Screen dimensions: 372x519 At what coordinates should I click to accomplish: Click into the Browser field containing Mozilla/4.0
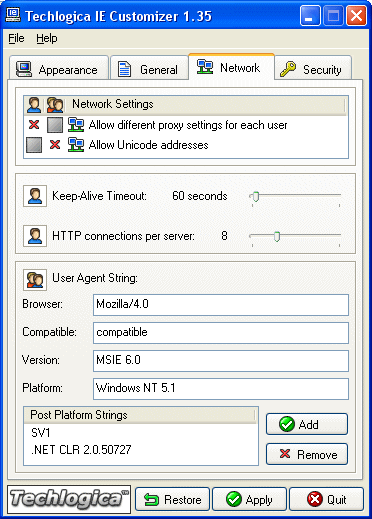(x=221, y=305)
